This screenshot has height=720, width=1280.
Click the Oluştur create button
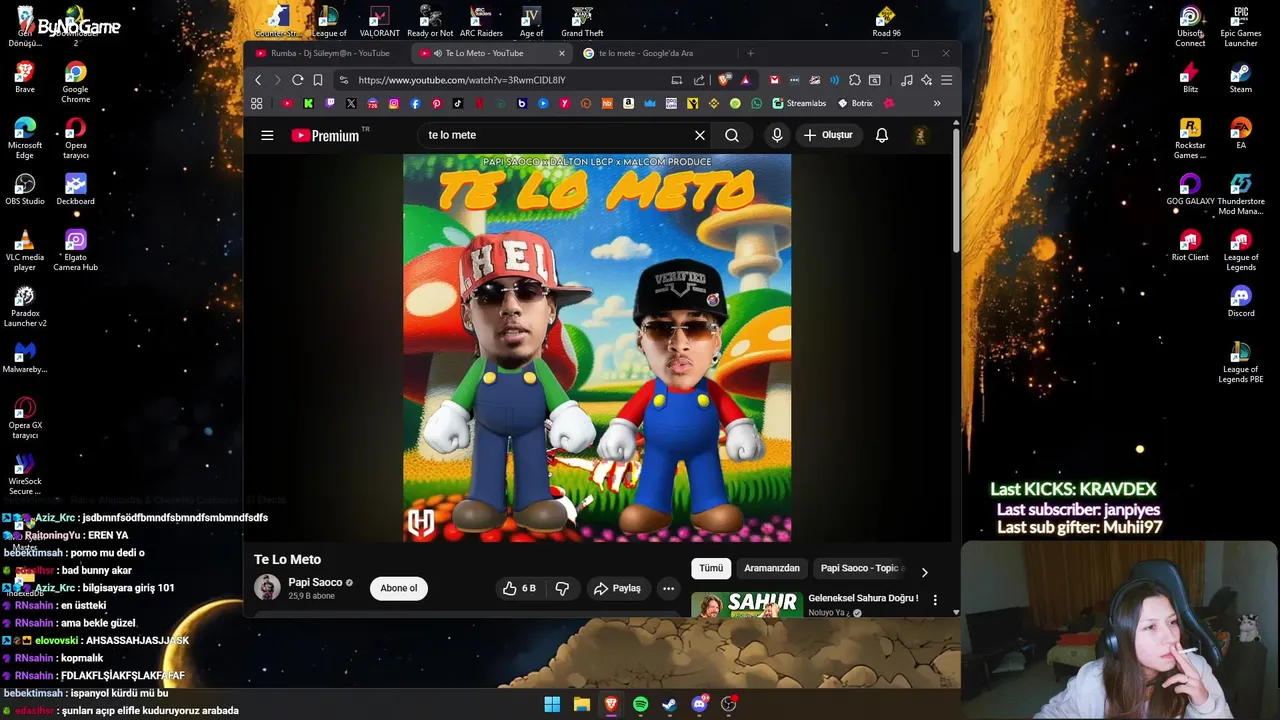pyautogui.click(x=827, y=135)
